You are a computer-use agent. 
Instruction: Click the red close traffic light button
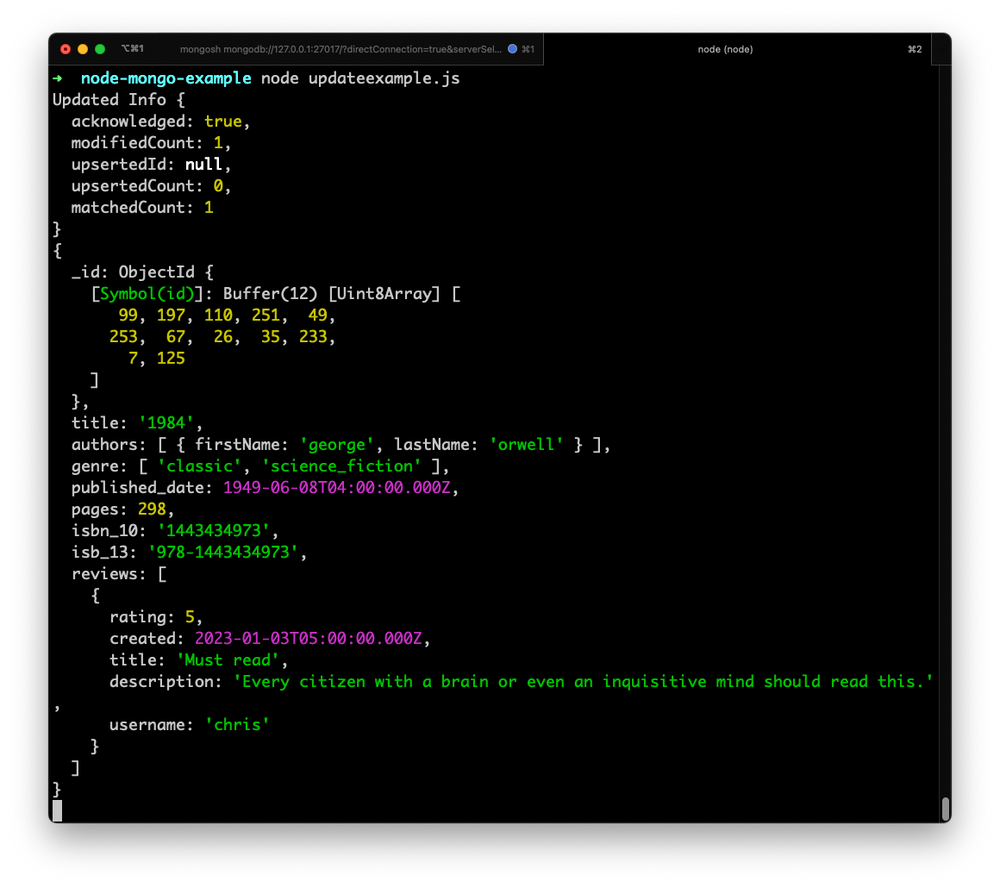pos(64,48)
